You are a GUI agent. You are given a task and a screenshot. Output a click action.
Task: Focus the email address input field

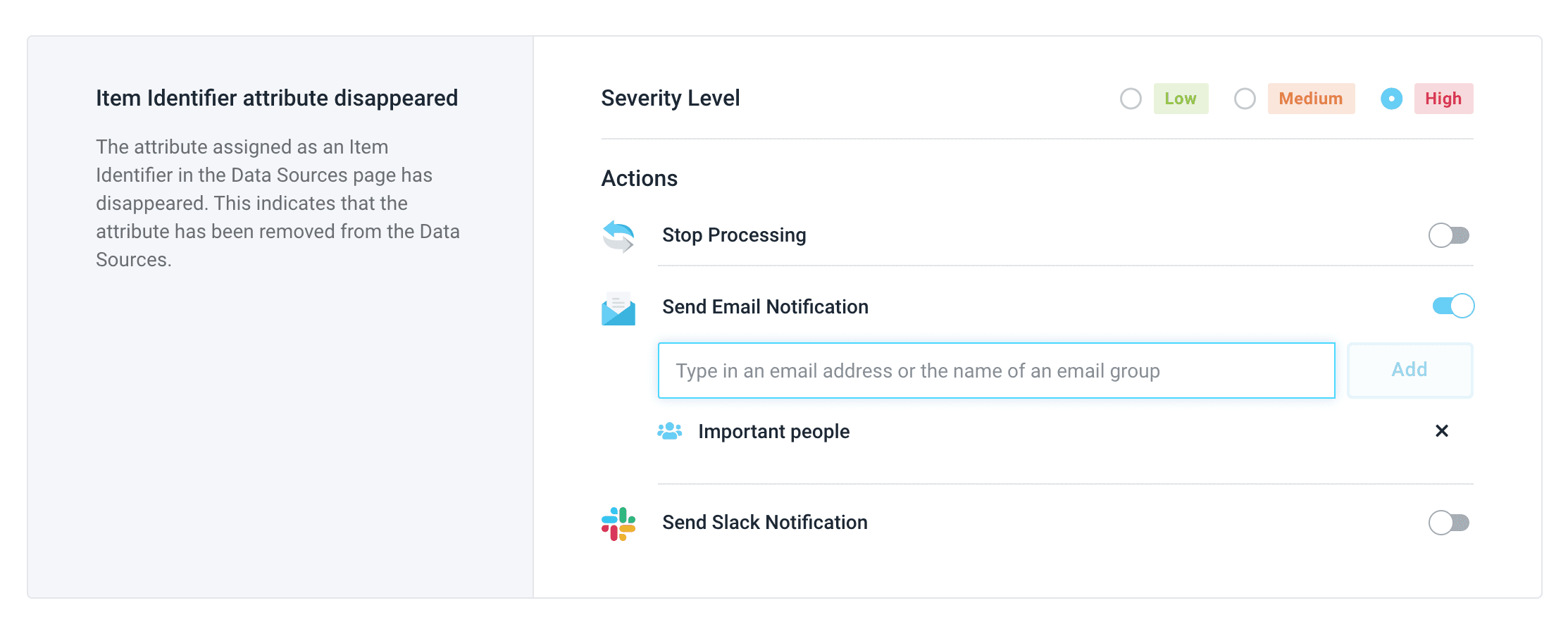point(996,371)
